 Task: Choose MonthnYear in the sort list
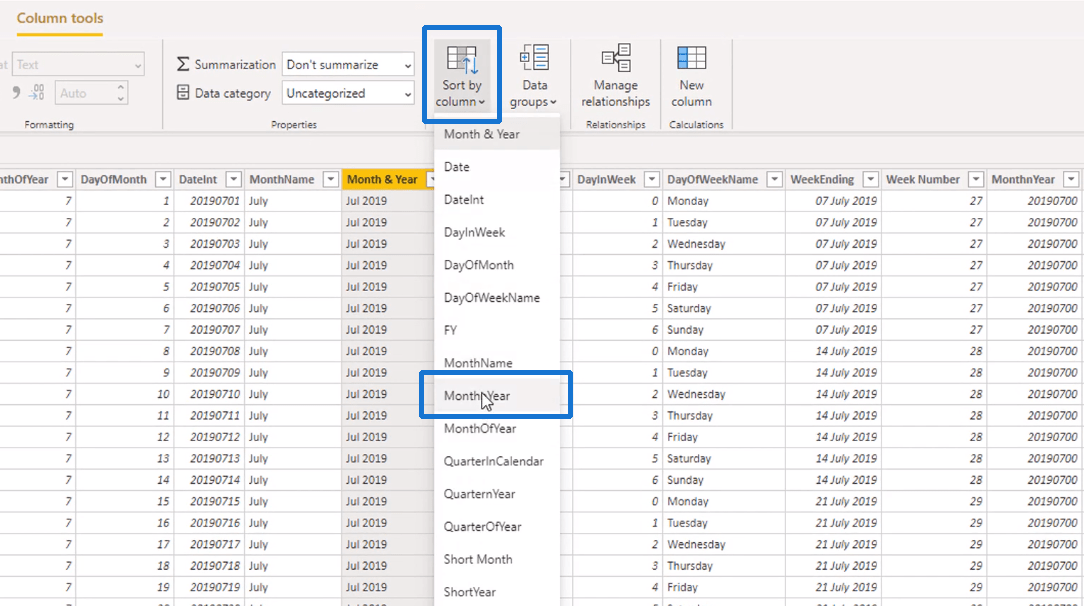click(496, 396)
